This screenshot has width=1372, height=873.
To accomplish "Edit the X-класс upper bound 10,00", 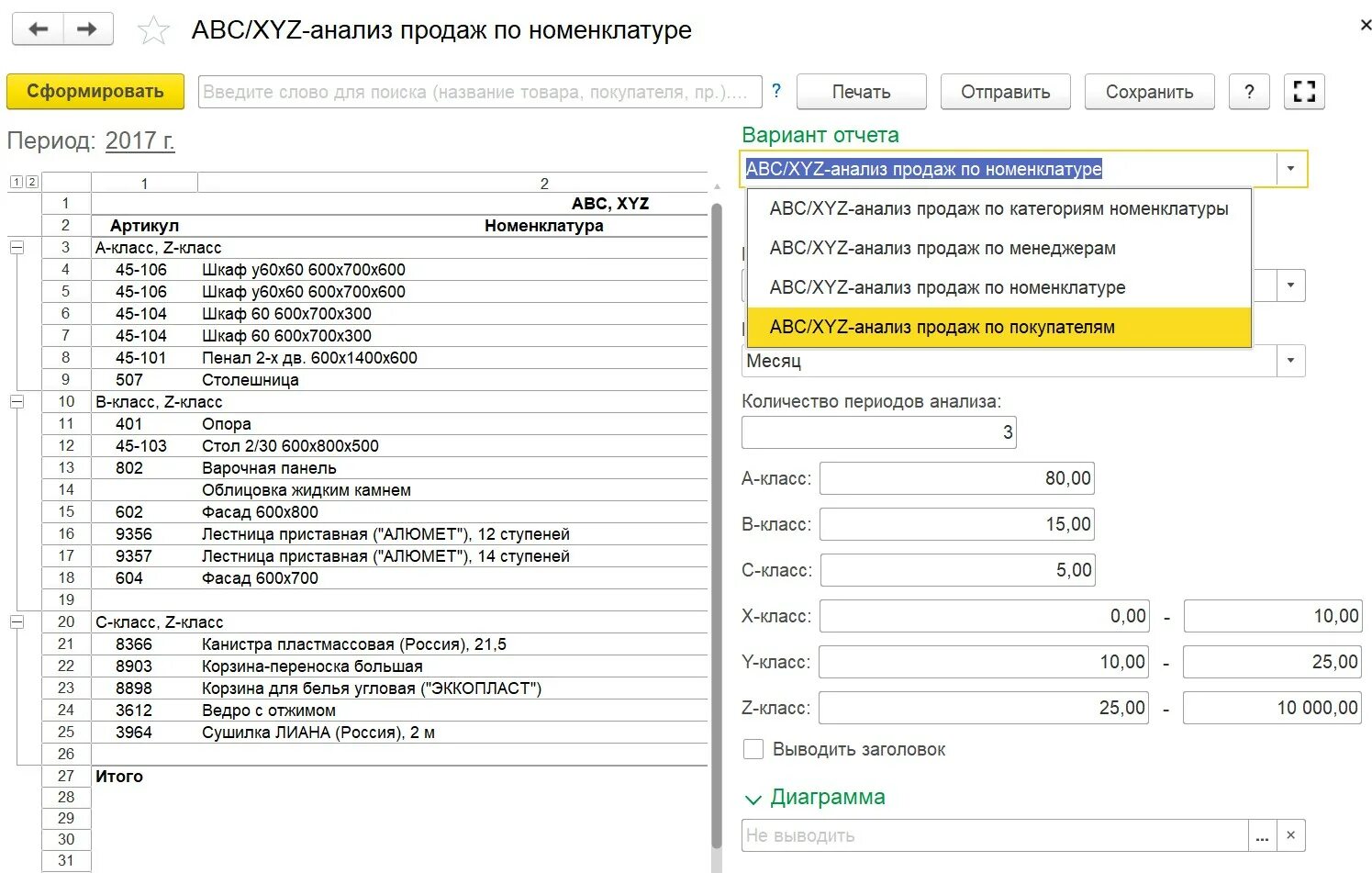I will click(1273, 616).
